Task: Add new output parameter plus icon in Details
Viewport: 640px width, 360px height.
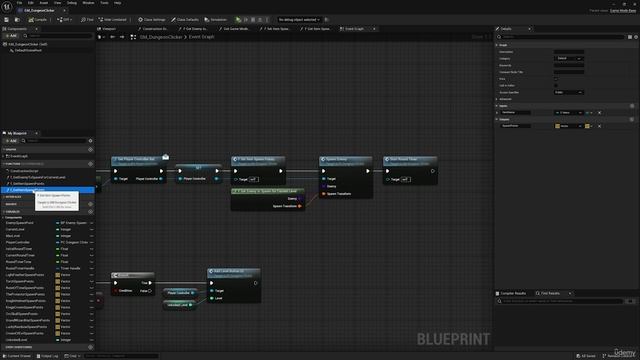Action: pyautogui.click(x=632, y=120)
